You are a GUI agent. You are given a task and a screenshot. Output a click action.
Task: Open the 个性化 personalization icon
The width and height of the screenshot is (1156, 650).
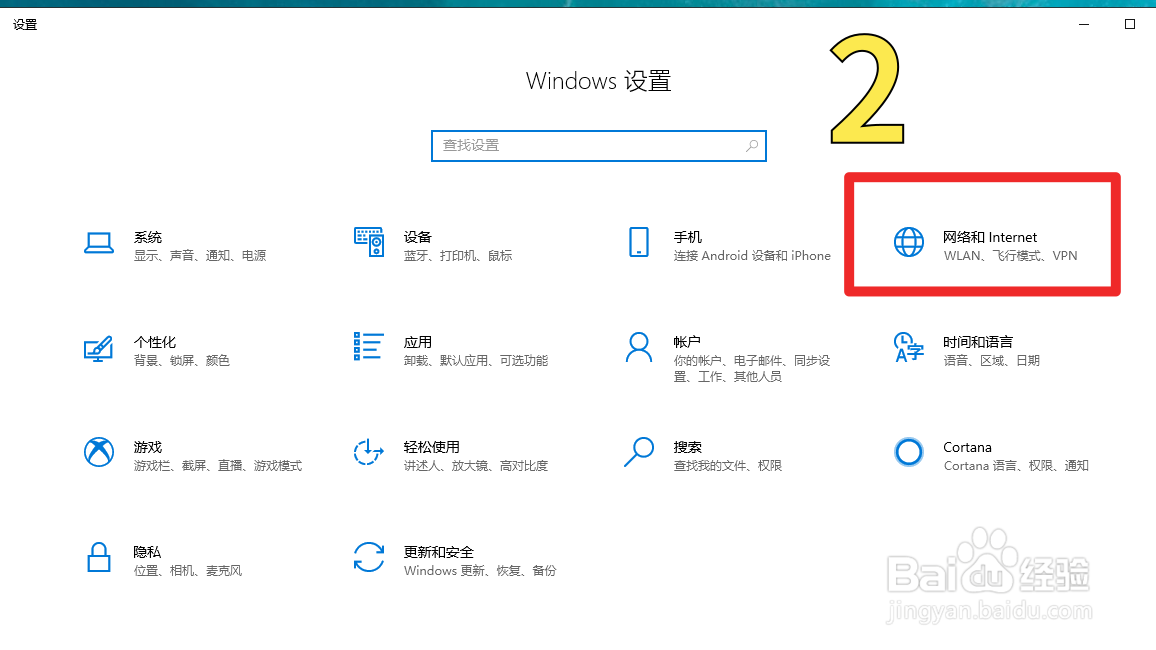pyautogui.click(x=99, y=349)
